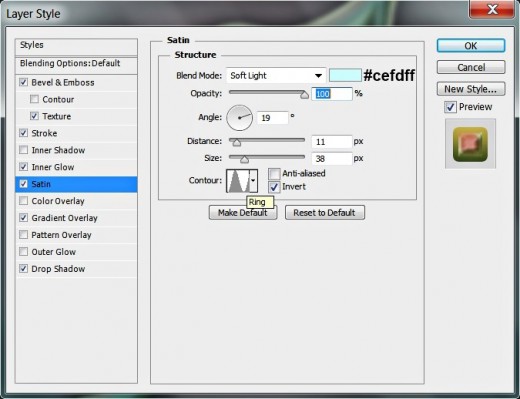Toggle the Stroke effect checkbox
The image size is (520, 399).
[x=23, y=133]
